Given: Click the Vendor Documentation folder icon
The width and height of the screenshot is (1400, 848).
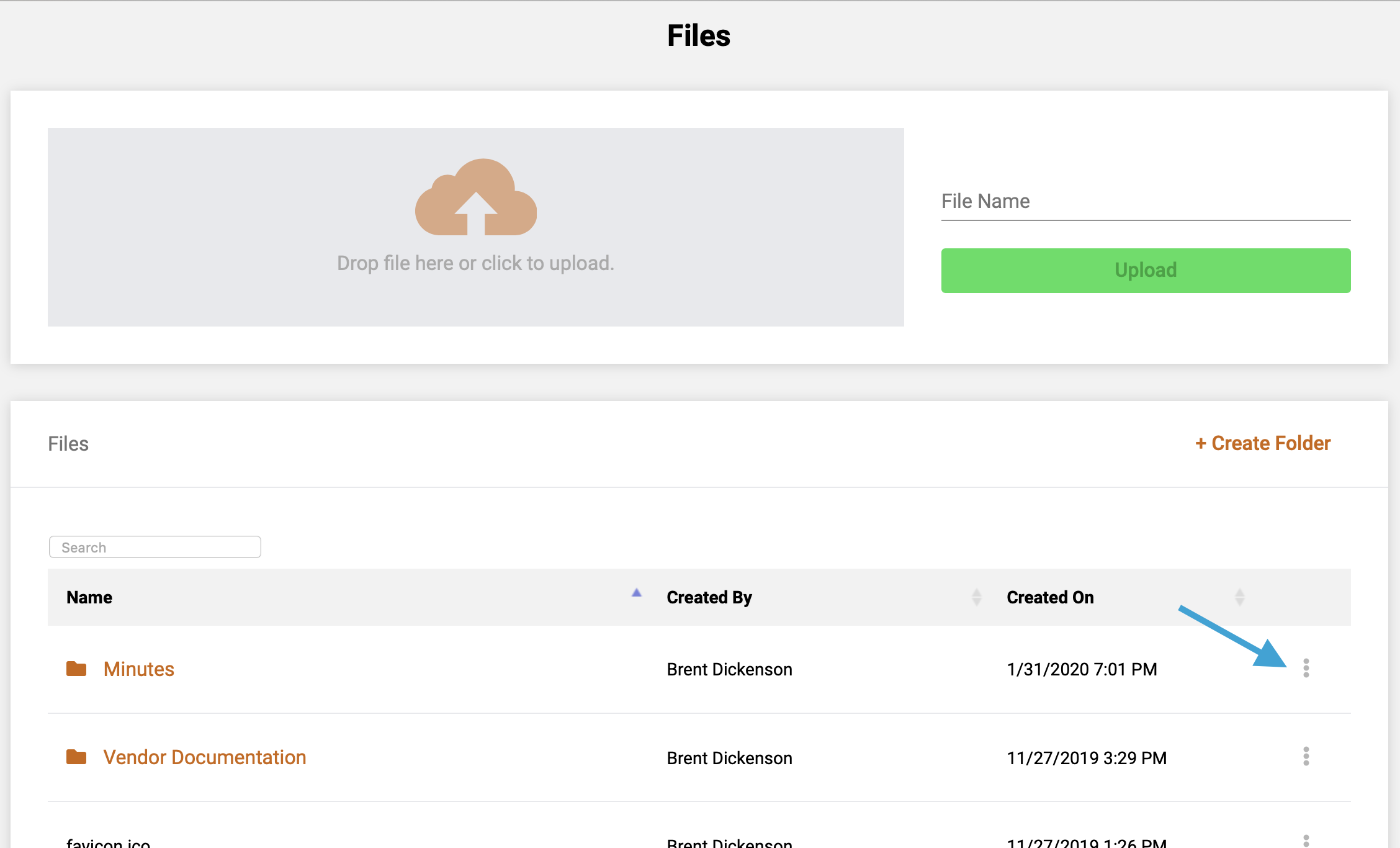Looking at the screenshot, I should tap(76, 757).
